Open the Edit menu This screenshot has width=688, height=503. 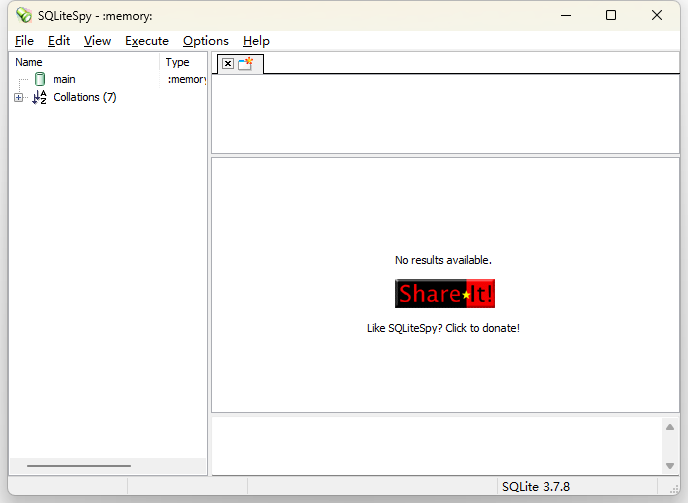(59, 41)
